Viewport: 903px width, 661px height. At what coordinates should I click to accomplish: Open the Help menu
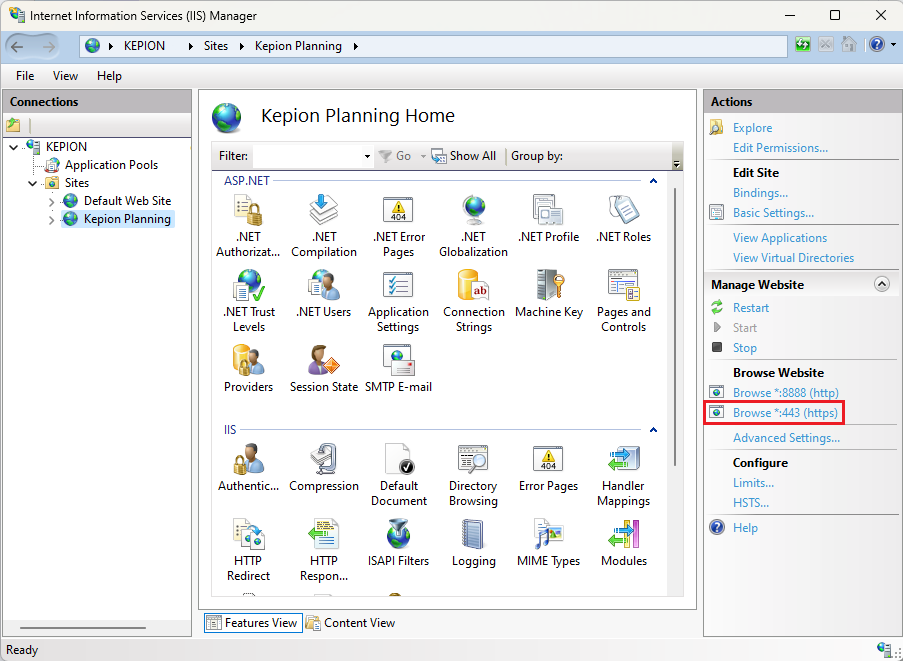(x=109, y=76)
